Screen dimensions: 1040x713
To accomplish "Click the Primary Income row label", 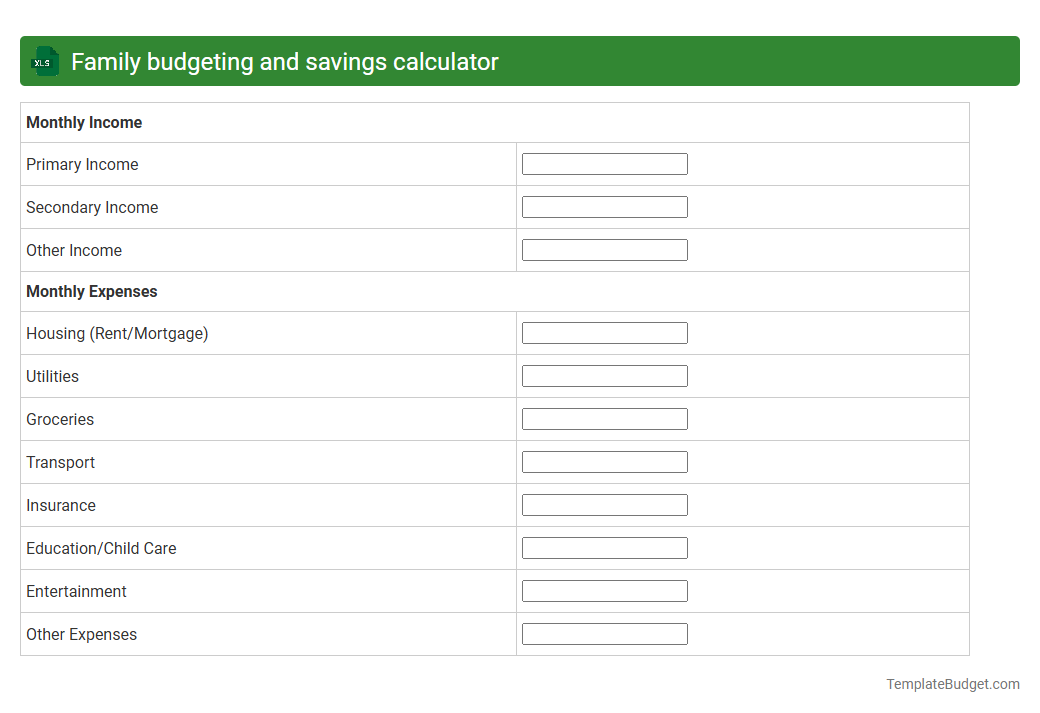I will click(82, 164).
